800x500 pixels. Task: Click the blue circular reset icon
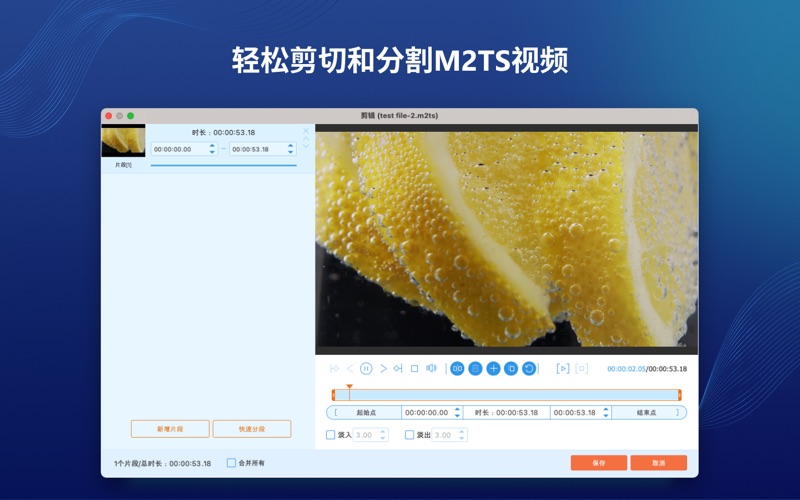coord(529,369)
